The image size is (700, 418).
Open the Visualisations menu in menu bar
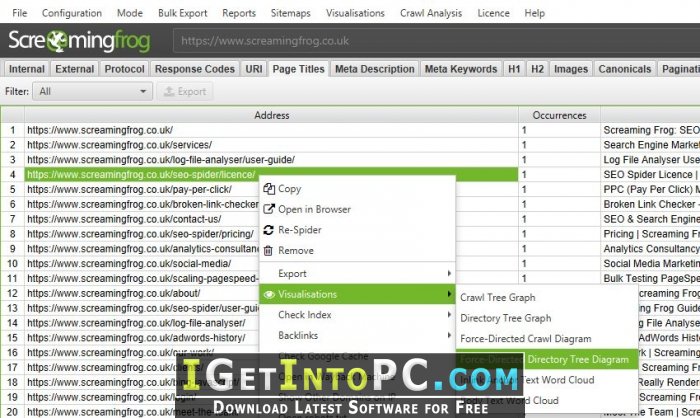[x=355, y=13]
